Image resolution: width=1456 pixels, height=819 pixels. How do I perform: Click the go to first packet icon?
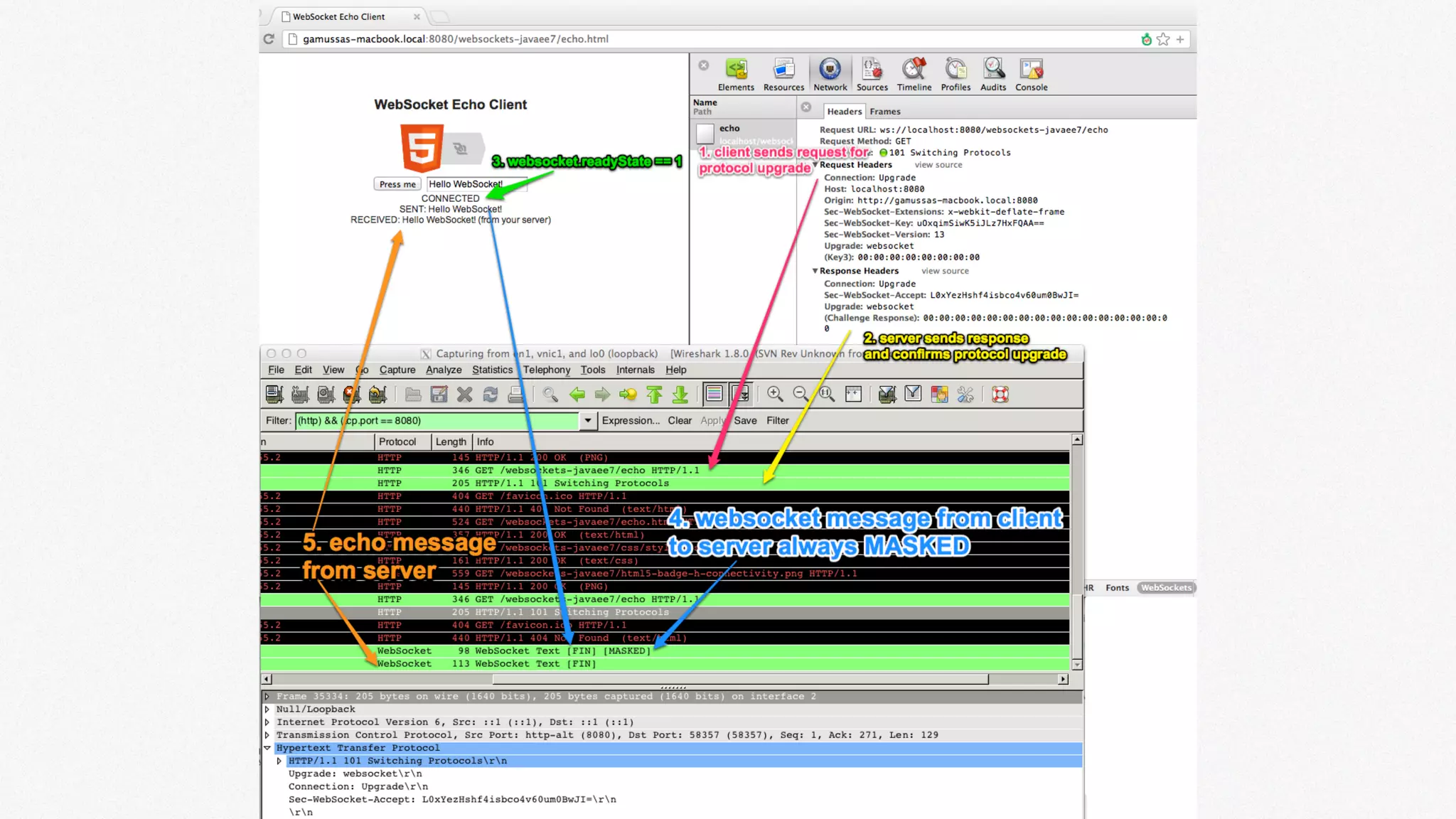pos(654,394)
